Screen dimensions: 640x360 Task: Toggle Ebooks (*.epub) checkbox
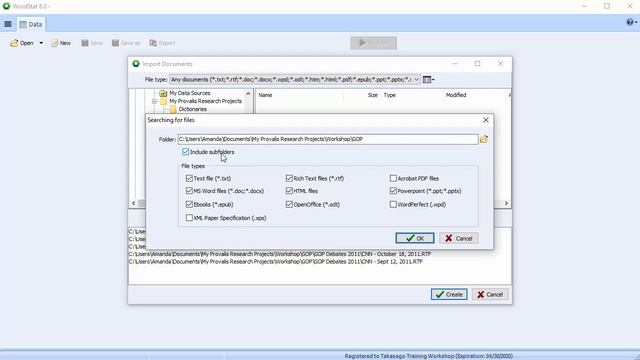tap(189, 204)
